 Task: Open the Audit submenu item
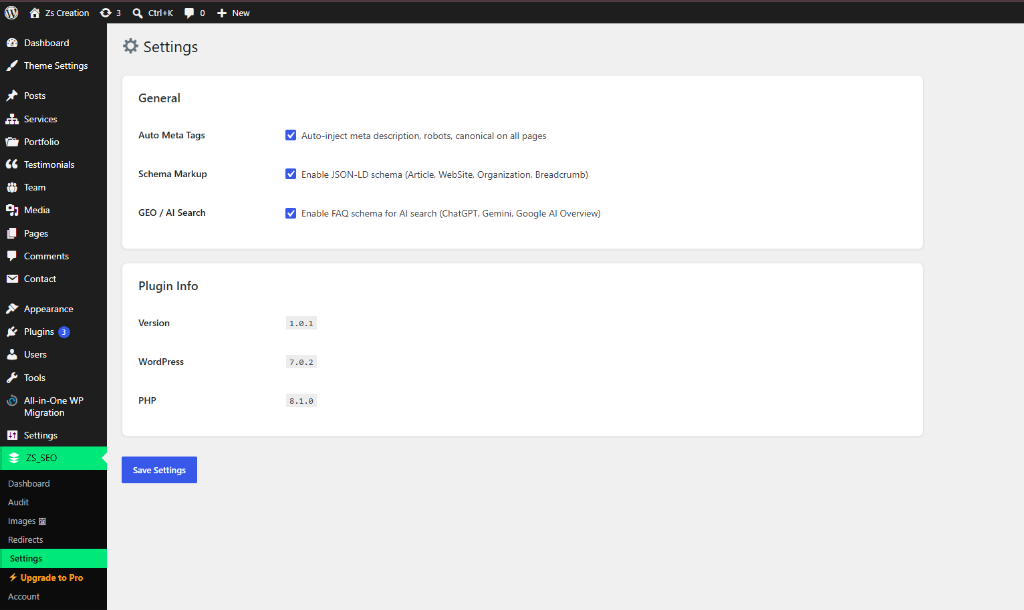pos(18,502)
